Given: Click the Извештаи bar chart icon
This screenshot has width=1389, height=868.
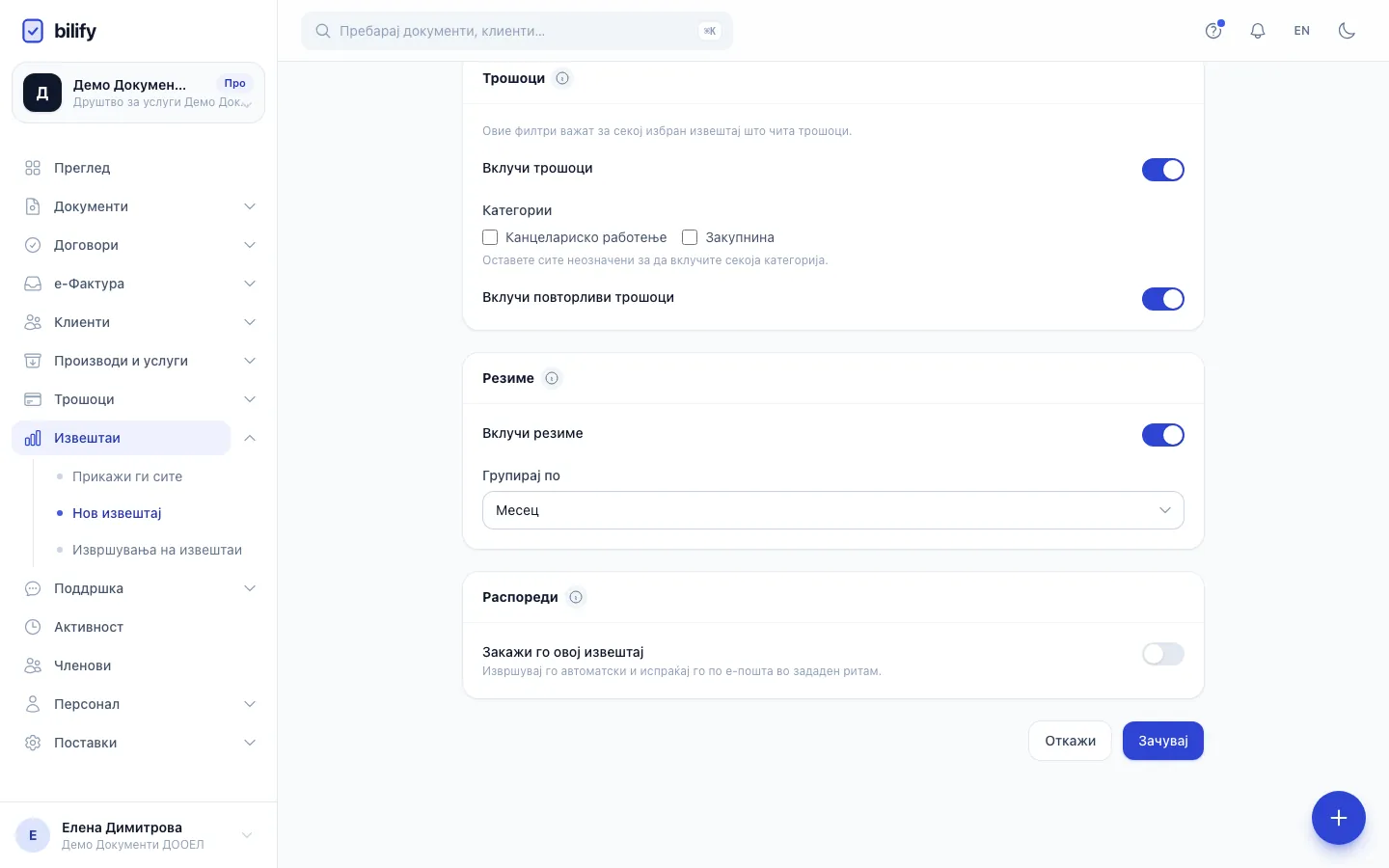Looking at the screenshot, I should (x=33, y=438).
